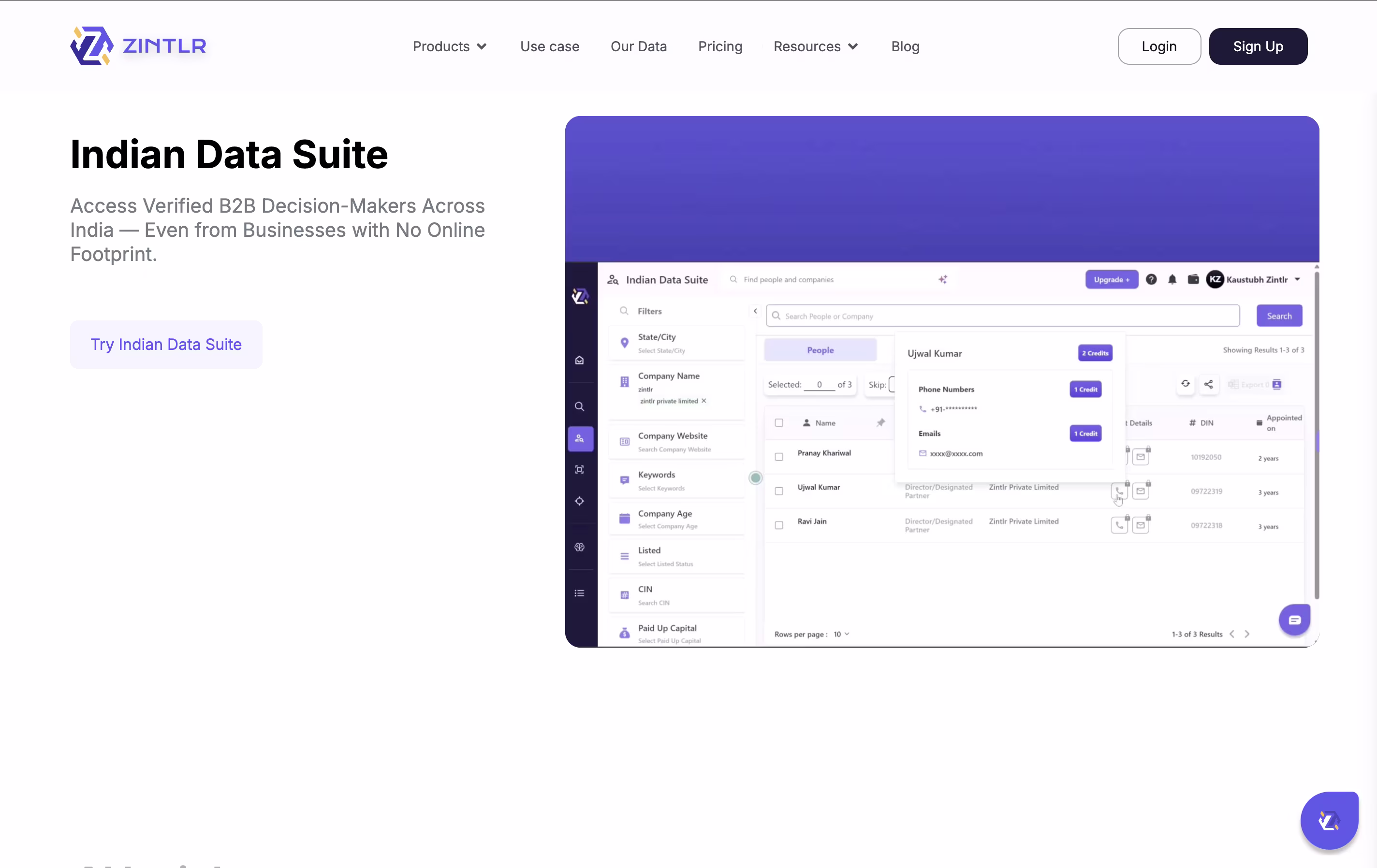The width and height of the screenshot is (1377, 868).
Task: Open the Zintlr chat widget bubble
Action: pyautogui.click(x=1329, y=821)
